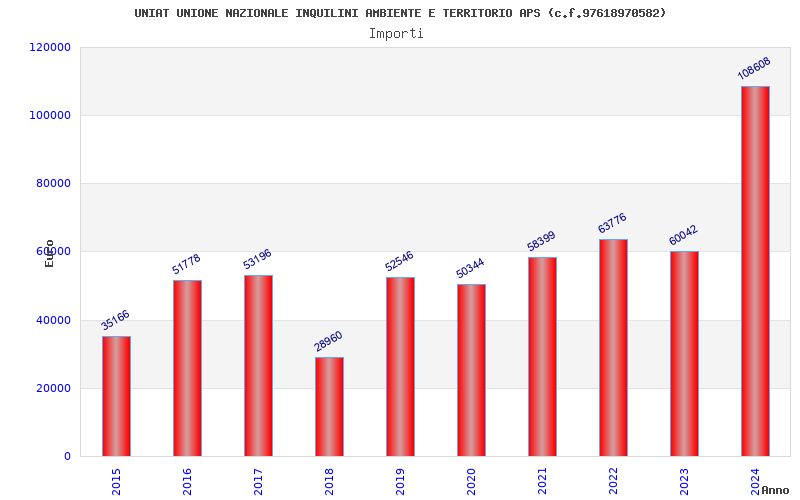Click the value label 28960
This screenshot has height=500, width=800.
point(328,341)
